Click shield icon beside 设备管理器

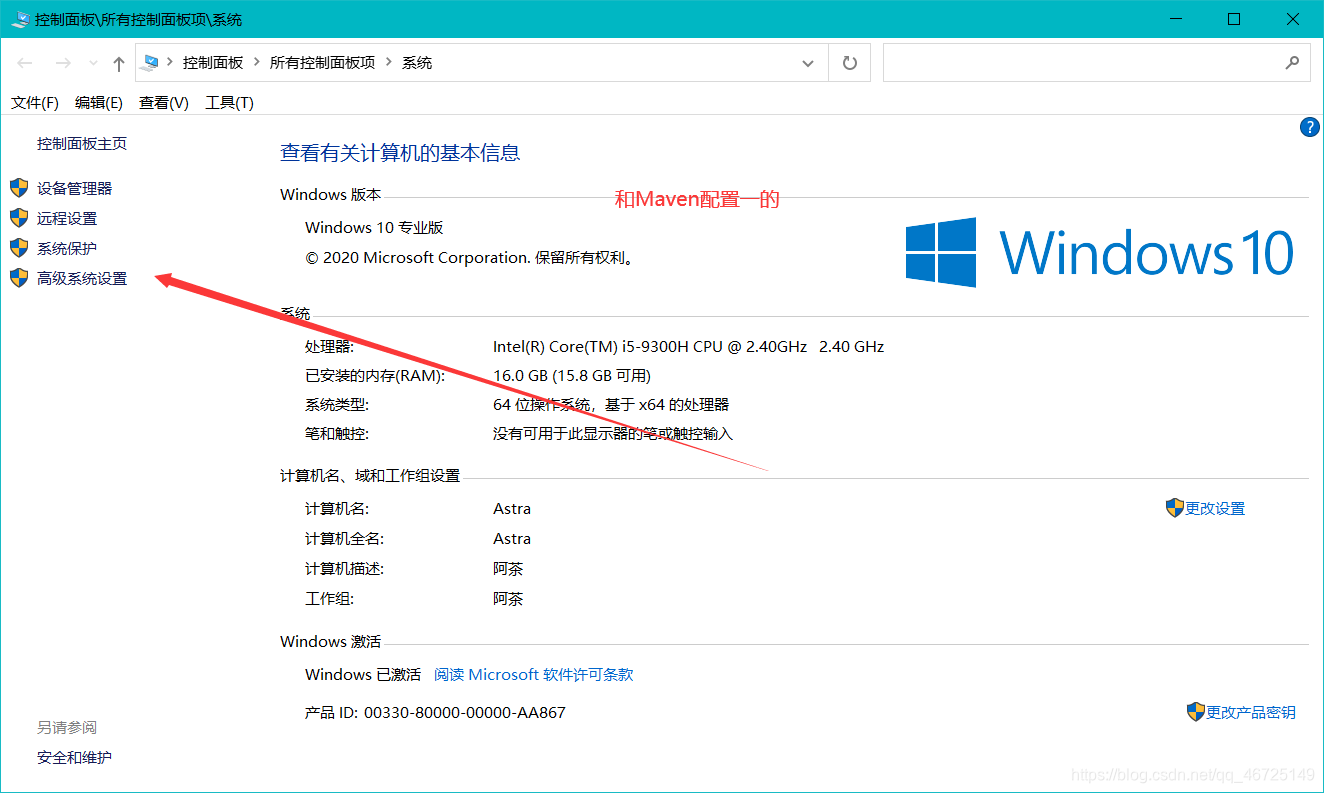click(x=19, y=187)
